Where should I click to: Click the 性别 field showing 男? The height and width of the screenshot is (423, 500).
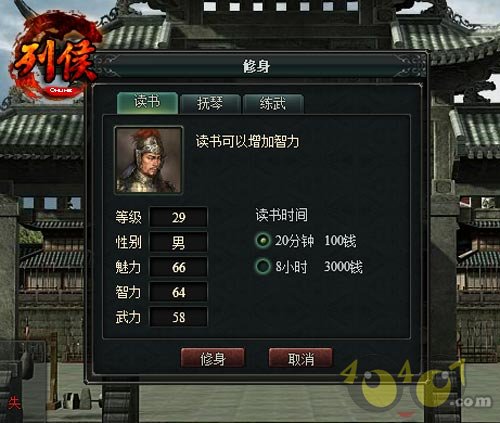click(x=178, y=242)
